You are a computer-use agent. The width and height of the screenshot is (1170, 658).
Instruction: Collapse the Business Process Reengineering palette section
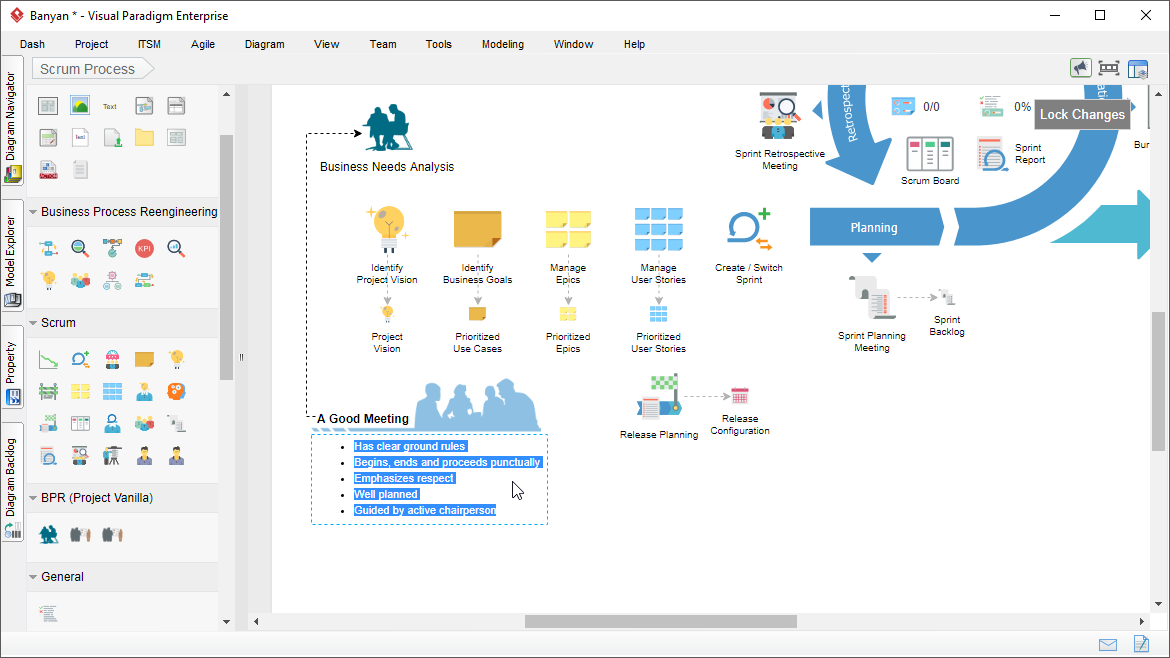pyautogui.click(x=33, y=212)
